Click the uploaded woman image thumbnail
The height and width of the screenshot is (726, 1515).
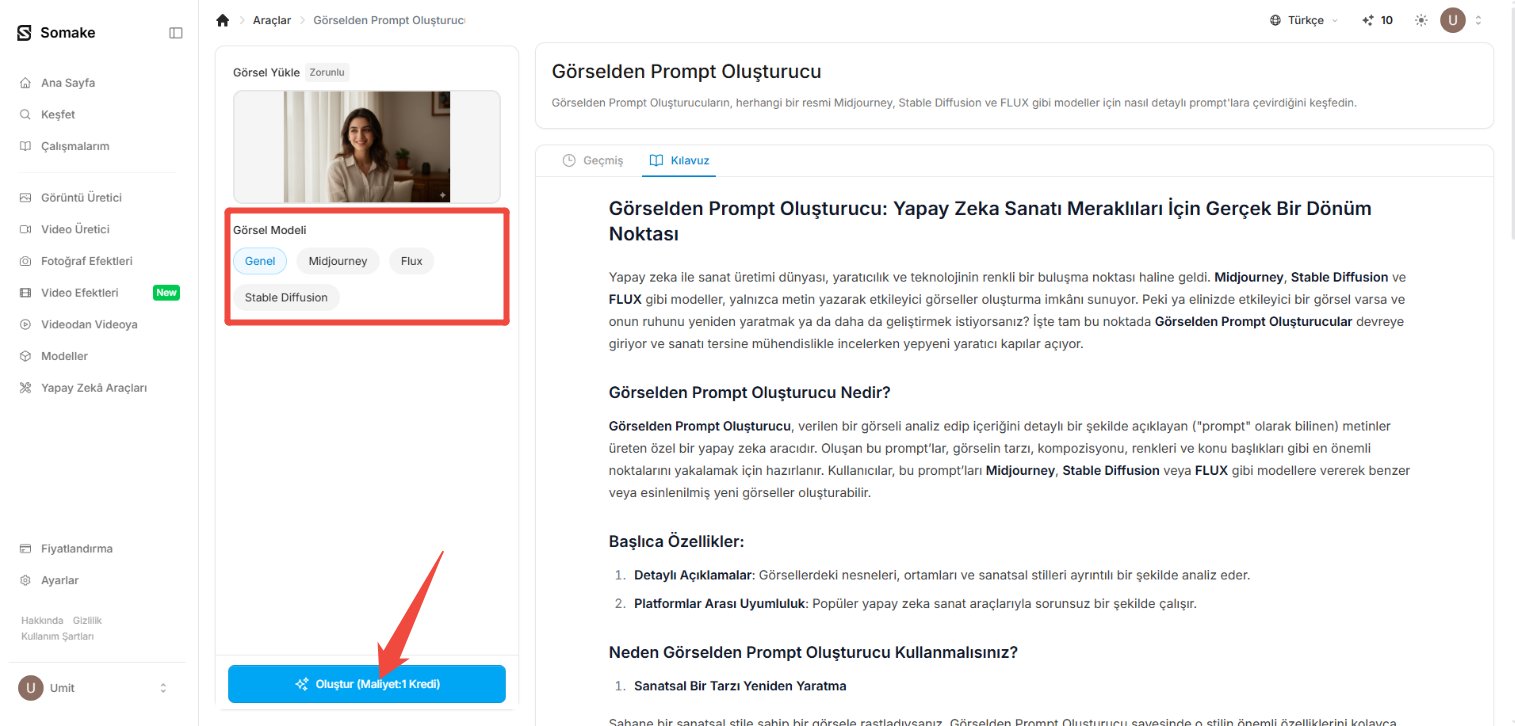tap(367, 147)
